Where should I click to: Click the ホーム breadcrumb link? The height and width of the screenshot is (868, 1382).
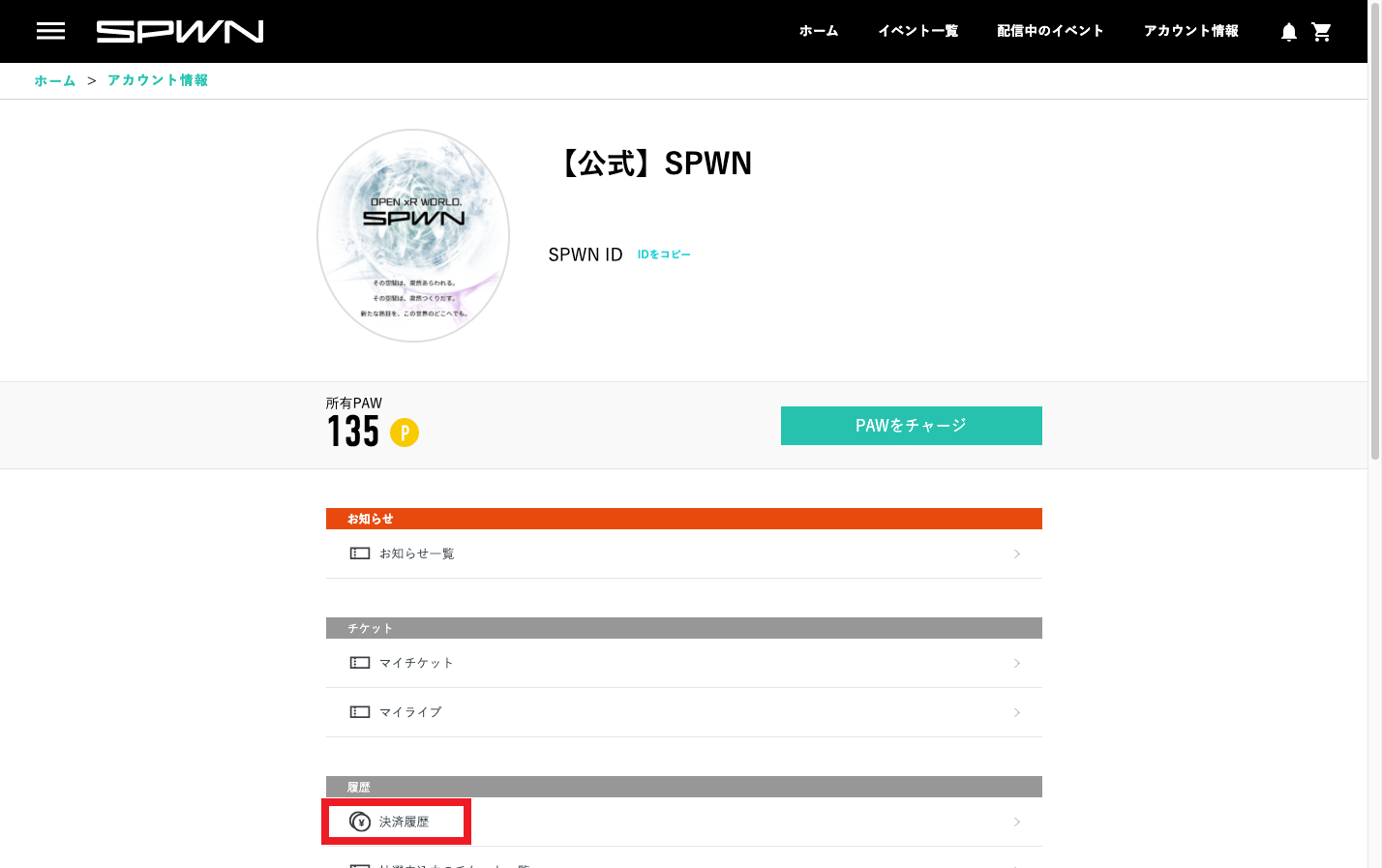tap(55, 80)
